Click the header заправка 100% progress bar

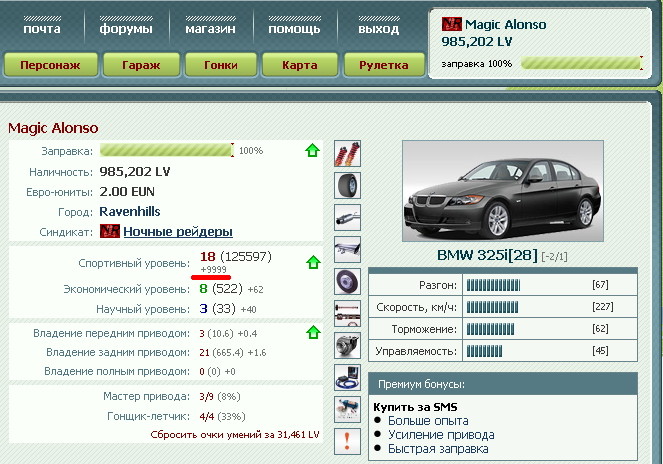pyautogui.click(x=582, y=63)
